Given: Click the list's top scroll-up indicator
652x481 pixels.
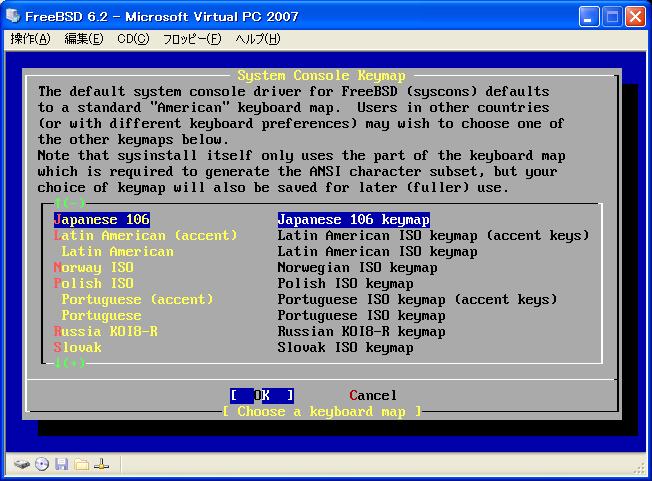Looking at the screenshot, I should (x=70, y=203).
